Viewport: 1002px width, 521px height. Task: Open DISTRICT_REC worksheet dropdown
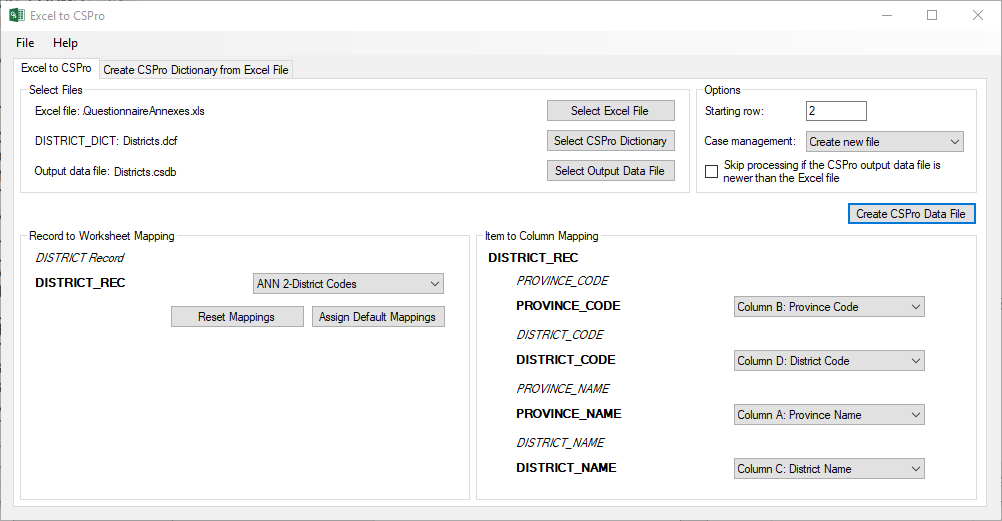pos(348,284)
